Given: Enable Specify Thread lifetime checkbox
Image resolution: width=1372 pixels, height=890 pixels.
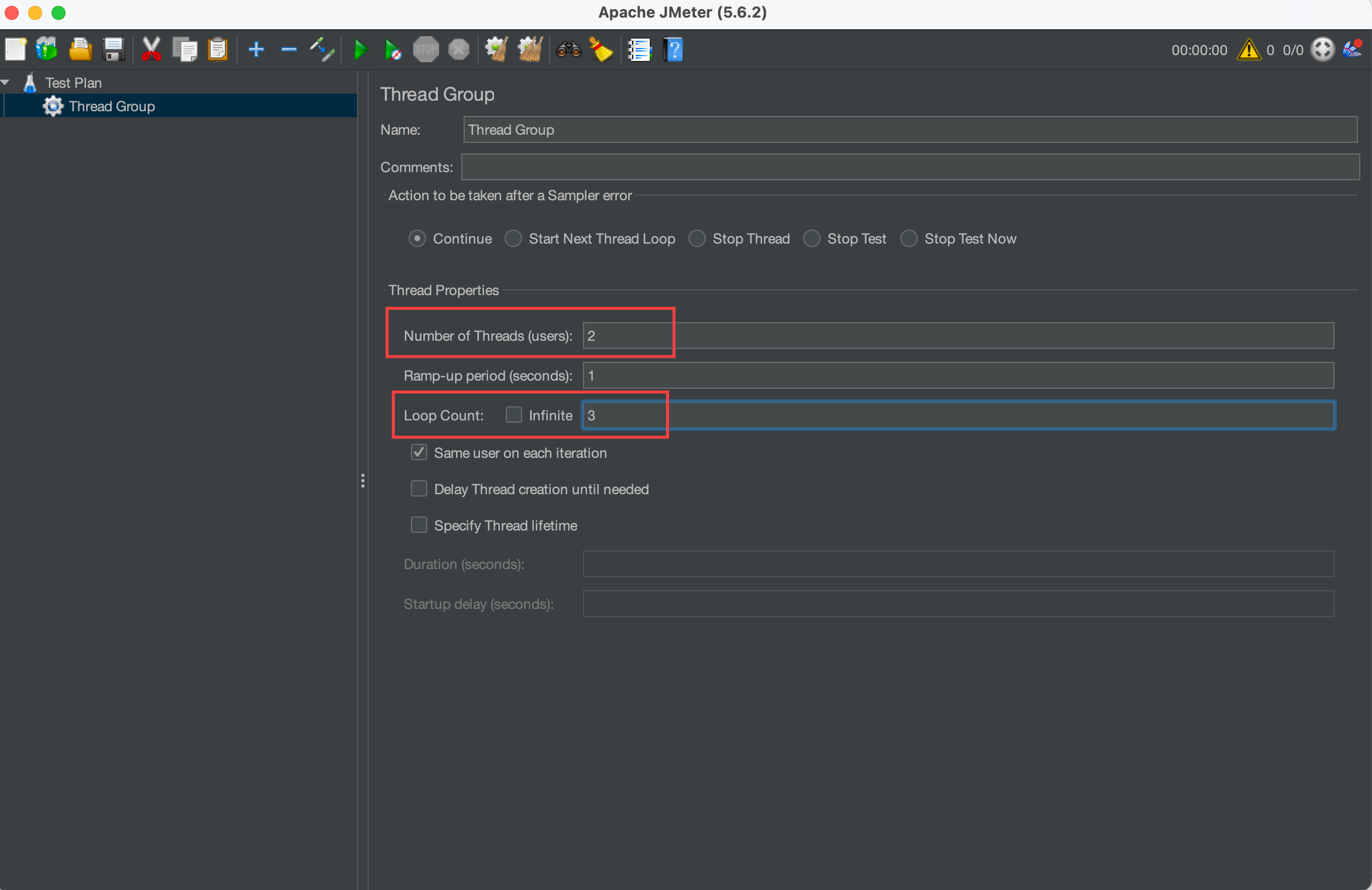Looking at the screenshot, I should [x=419, y=525].
